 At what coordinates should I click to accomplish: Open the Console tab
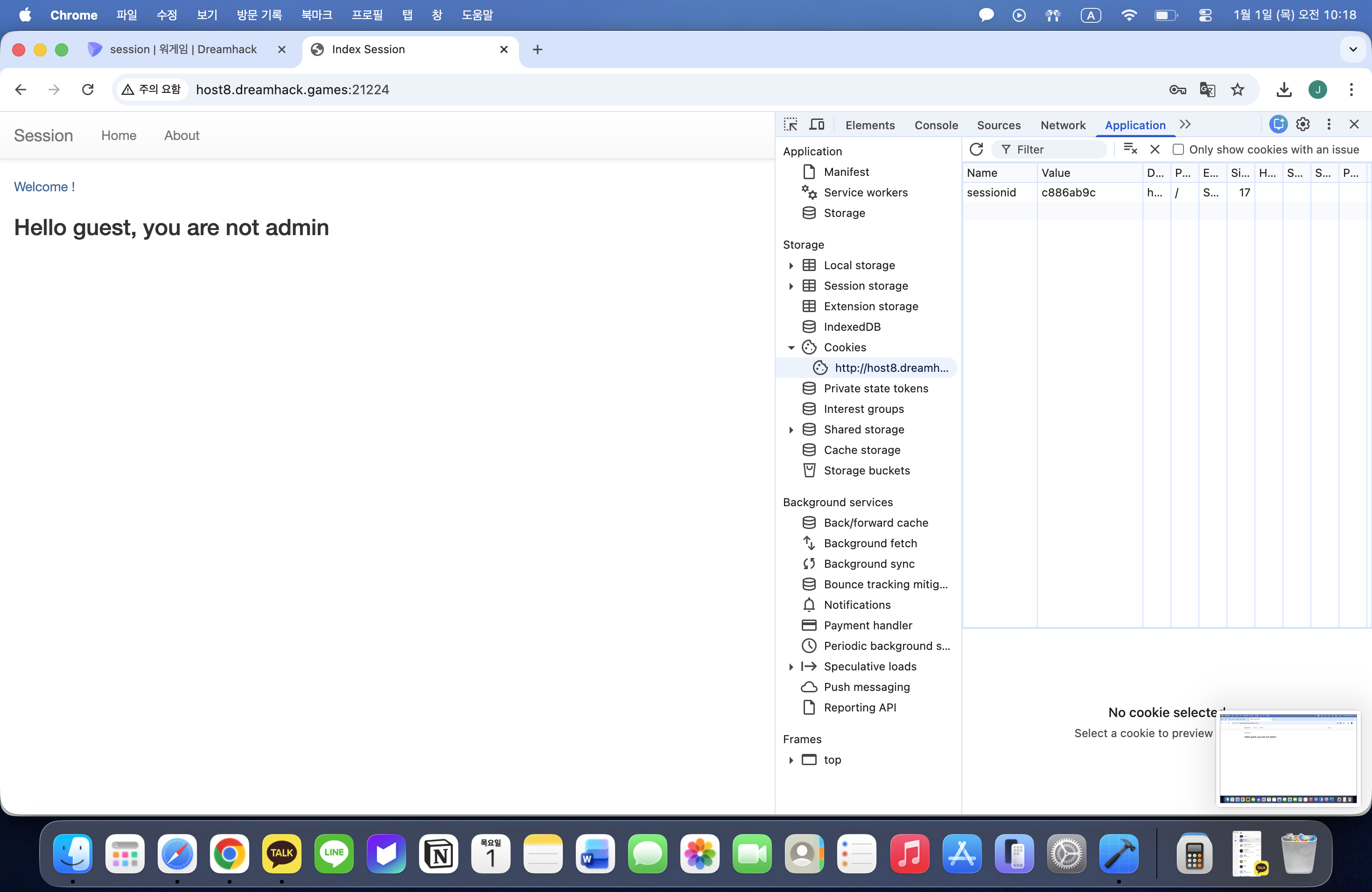(x=936, y=125)
